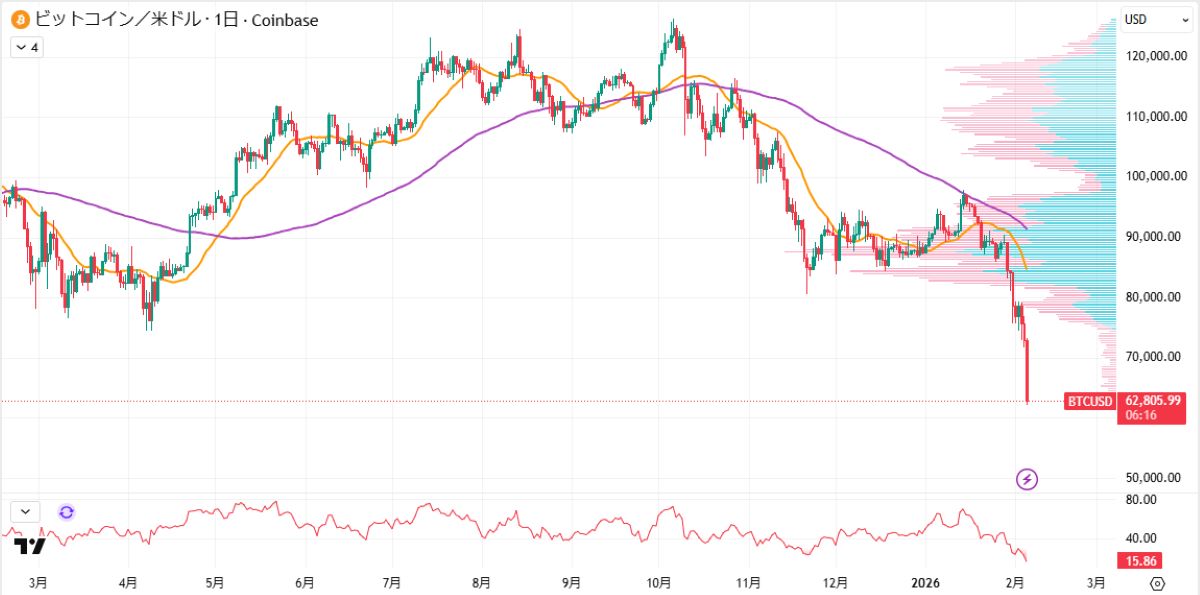Expand the collapsed indicator legend showing 4
1200x595 pixels.
pyautogui.click(x=26, y=47)
